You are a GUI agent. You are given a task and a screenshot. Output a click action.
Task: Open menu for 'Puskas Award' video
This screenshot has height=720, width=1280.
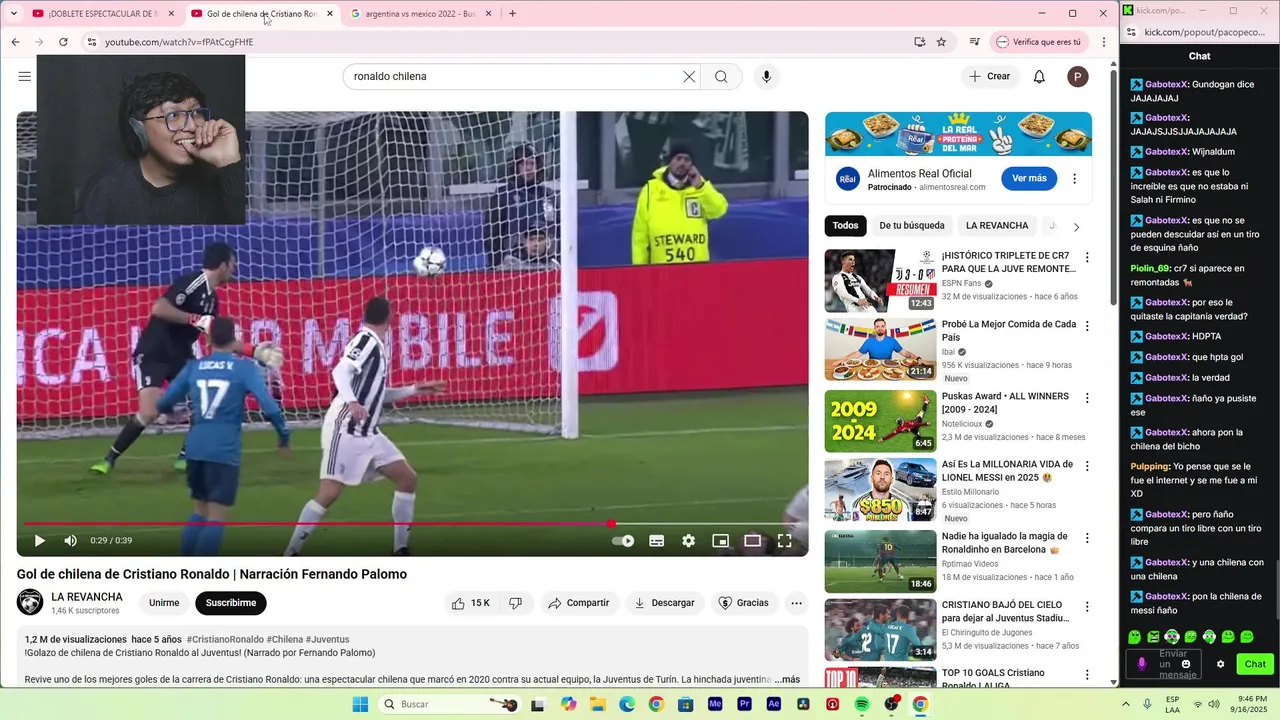[x=1087, y=398]
